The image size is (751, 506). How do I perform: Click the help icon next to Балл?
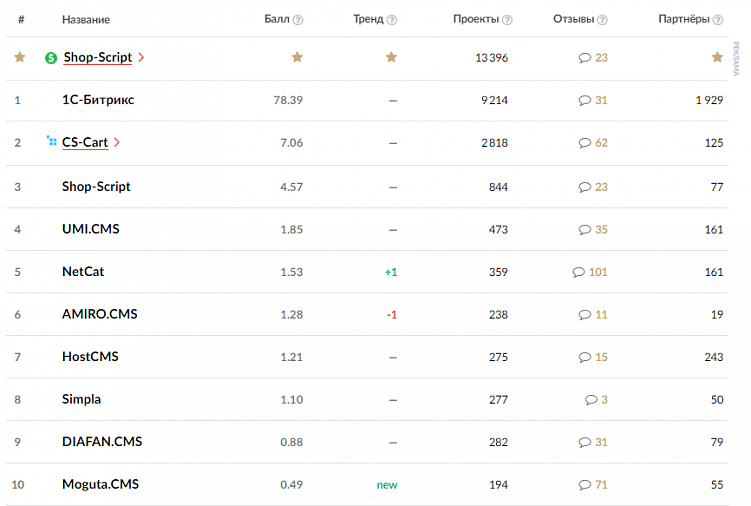point(298,20)
